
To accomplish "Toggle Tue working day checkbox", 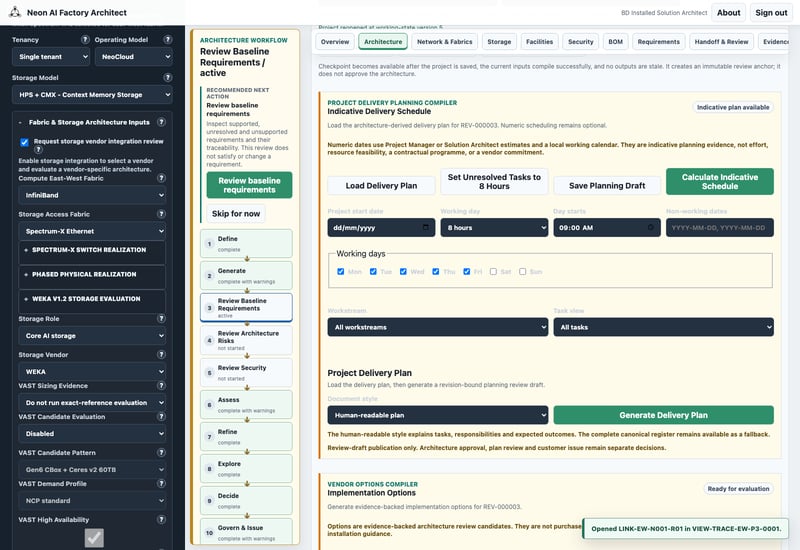I will pyautogui.click(x=373, y=271).
